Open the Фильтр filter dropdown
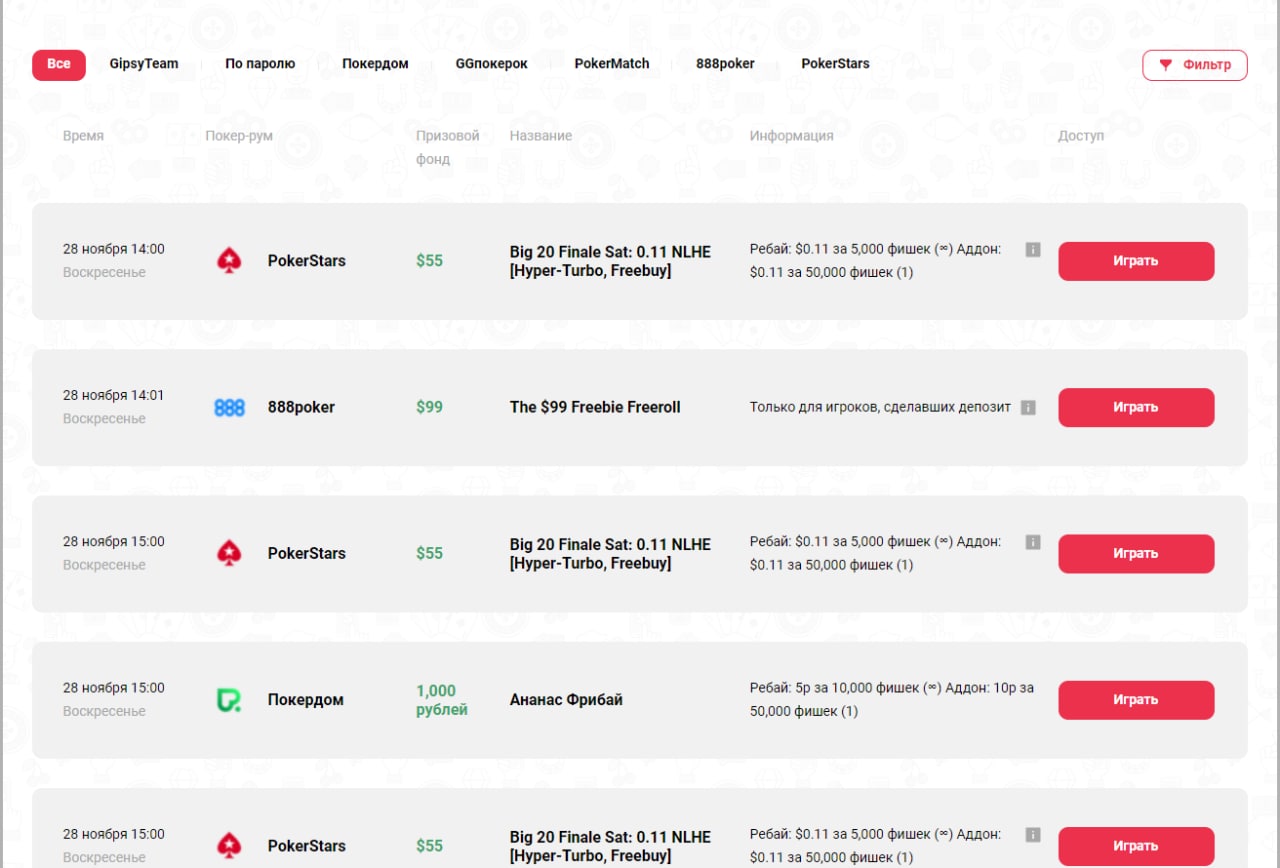 click(1195, 65)
